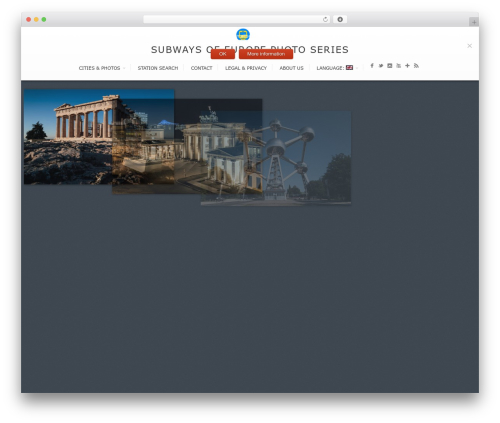
Task: Click the UK flag language icon
Action: tap(349, 68)
